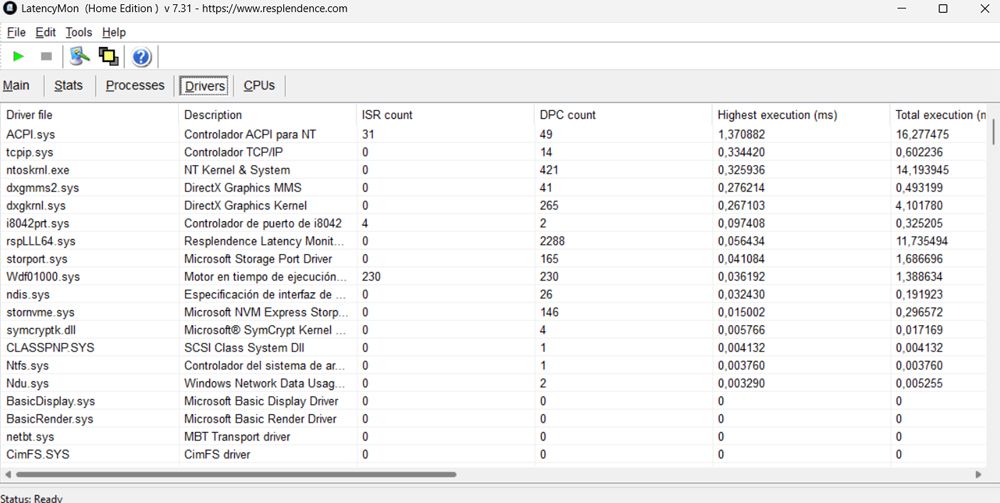The image size is (1000, 503).
Task: Select the storport.sys driver row
Action: coord(494,259)
